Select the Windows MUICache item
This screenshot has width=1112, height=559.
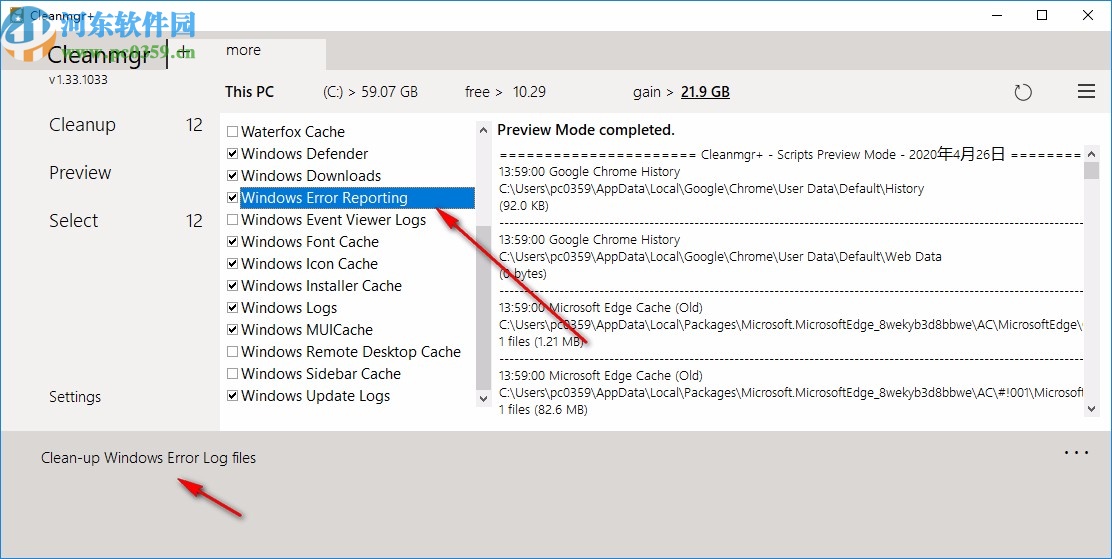click(306, 330)
